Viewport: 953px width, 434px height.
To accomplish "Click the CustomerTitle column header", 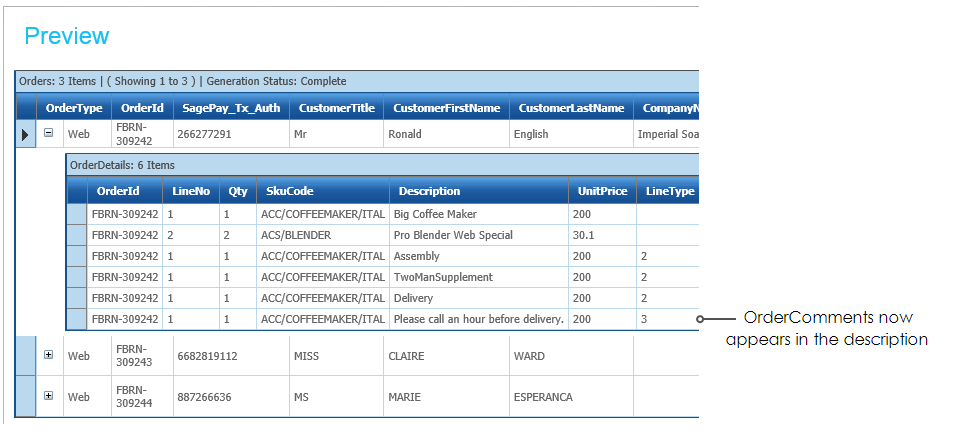I will coord(335,108).
